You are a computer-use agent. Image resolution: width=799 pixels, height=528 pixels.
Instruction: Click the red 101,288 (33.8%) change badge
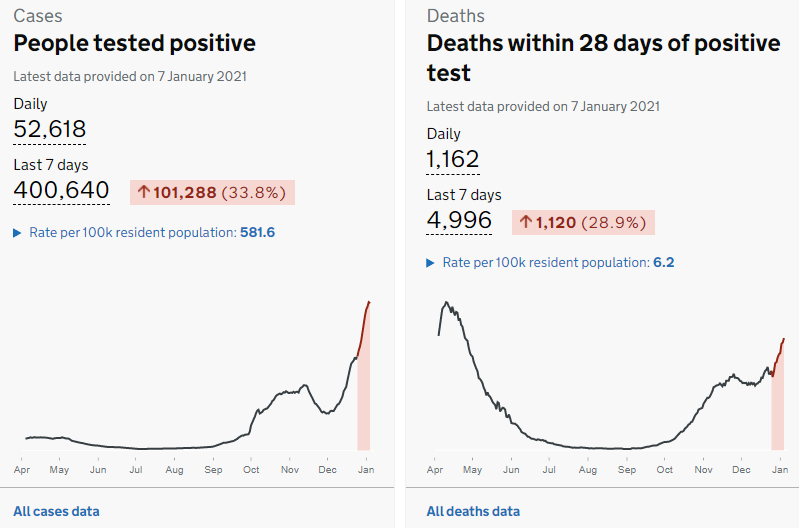pos(212,193)
